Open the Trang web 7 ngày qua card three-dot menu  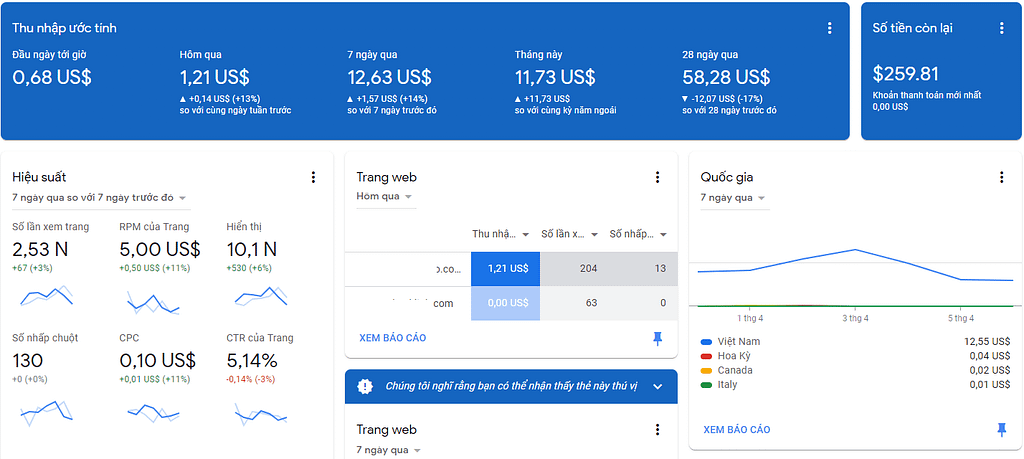(x=657, y=430)
